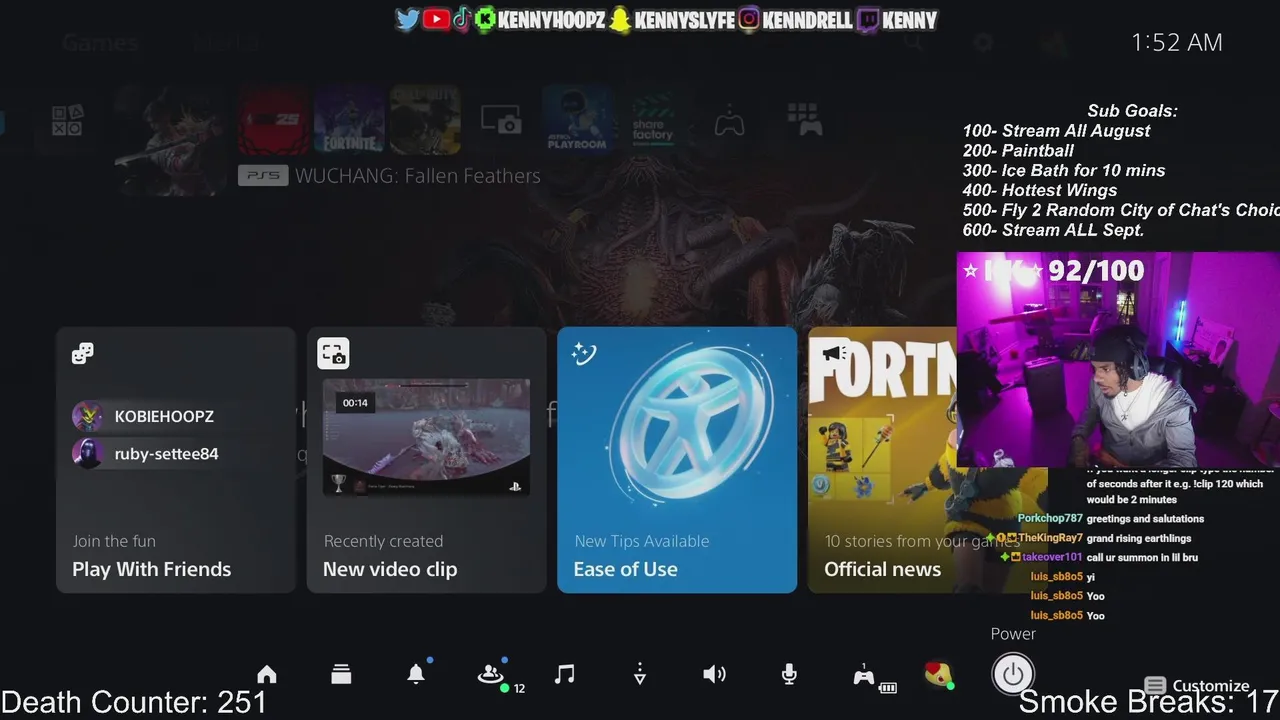Image resolution: width=1280 pixels, height=720 pixels.
Task: Open Customize for the control center
Action: click(1197, 686)
